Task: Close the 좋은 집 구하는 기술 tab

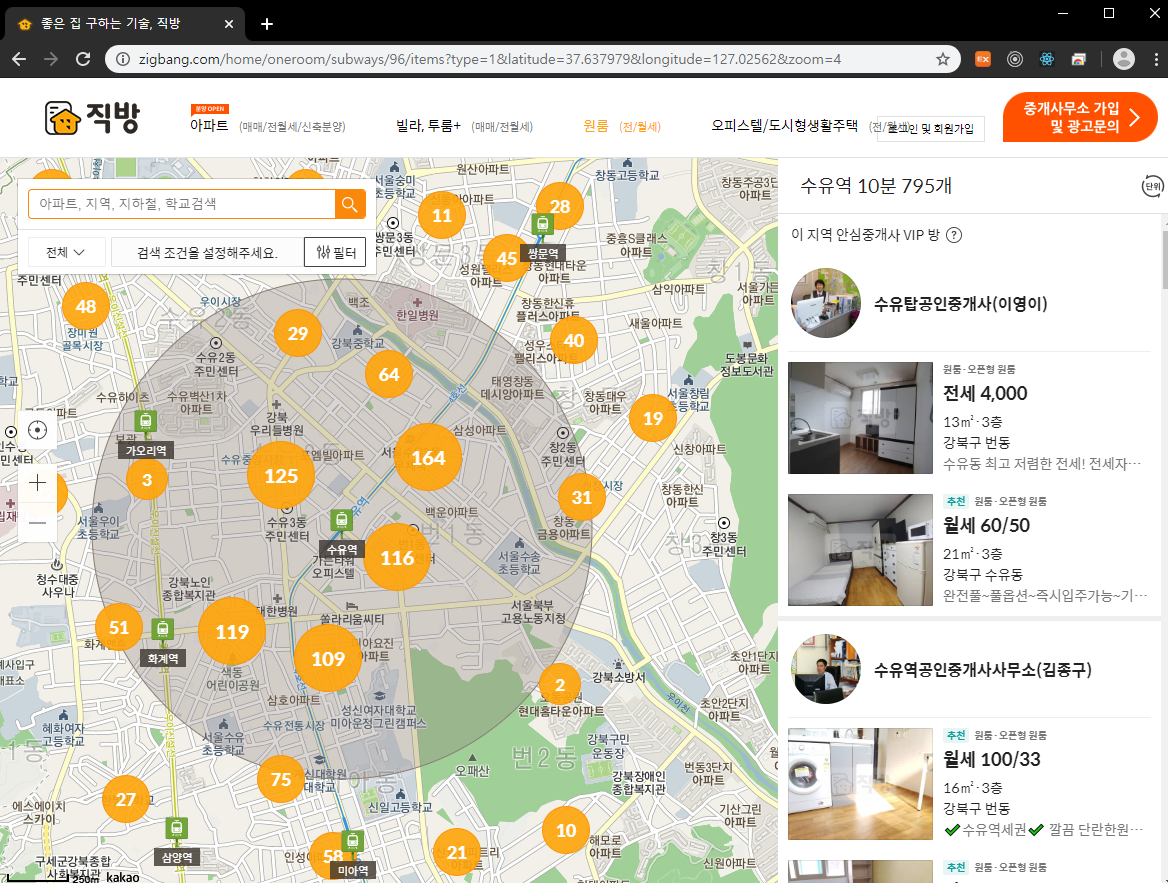Action: coord(229,24)
